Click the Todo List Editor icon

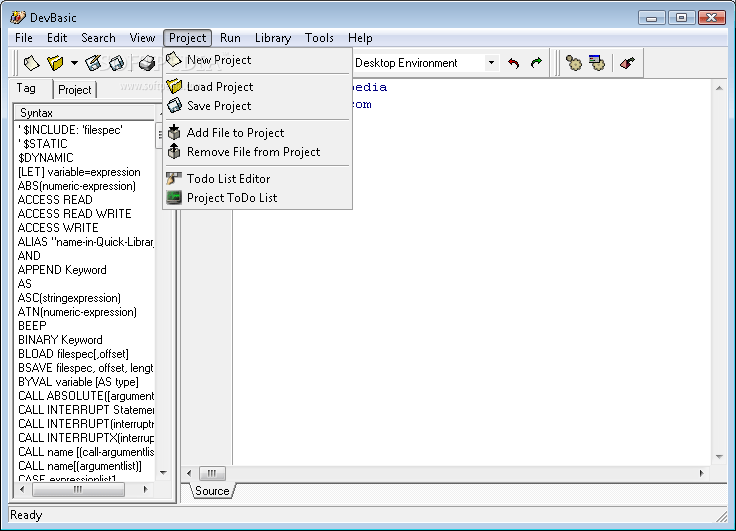pos(174,178)
